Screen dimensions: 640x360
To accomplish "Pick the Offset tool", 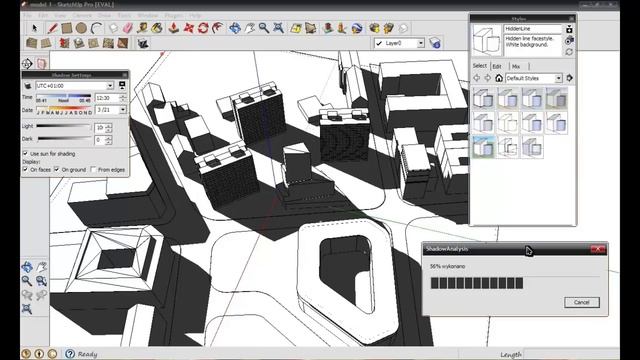I will [x=218, y=28].
